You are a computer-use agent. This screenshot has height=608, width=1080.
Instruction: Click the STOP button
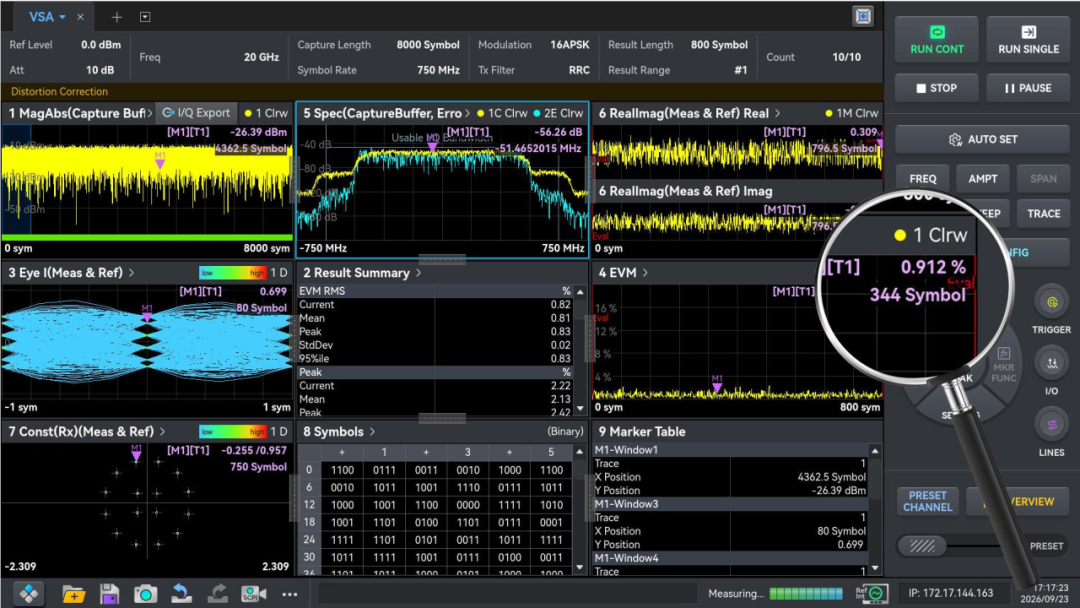937,88
